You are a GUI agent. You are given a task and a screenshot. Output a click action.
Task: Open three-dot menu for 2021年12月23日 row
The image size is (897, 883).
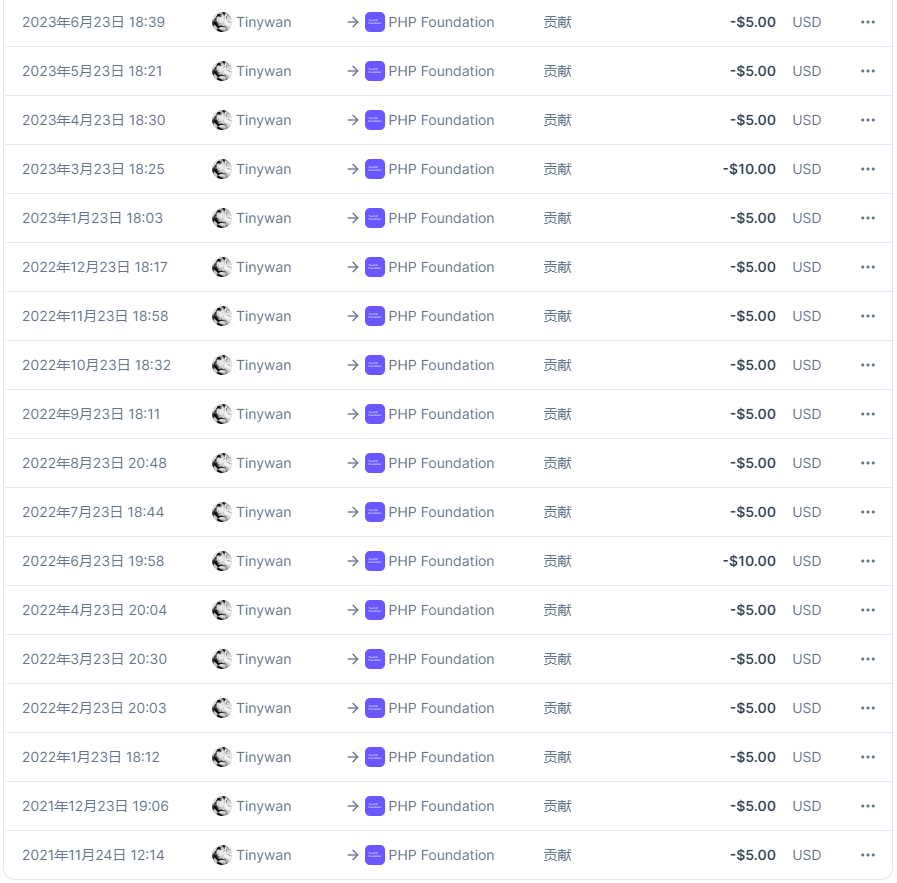867,806
